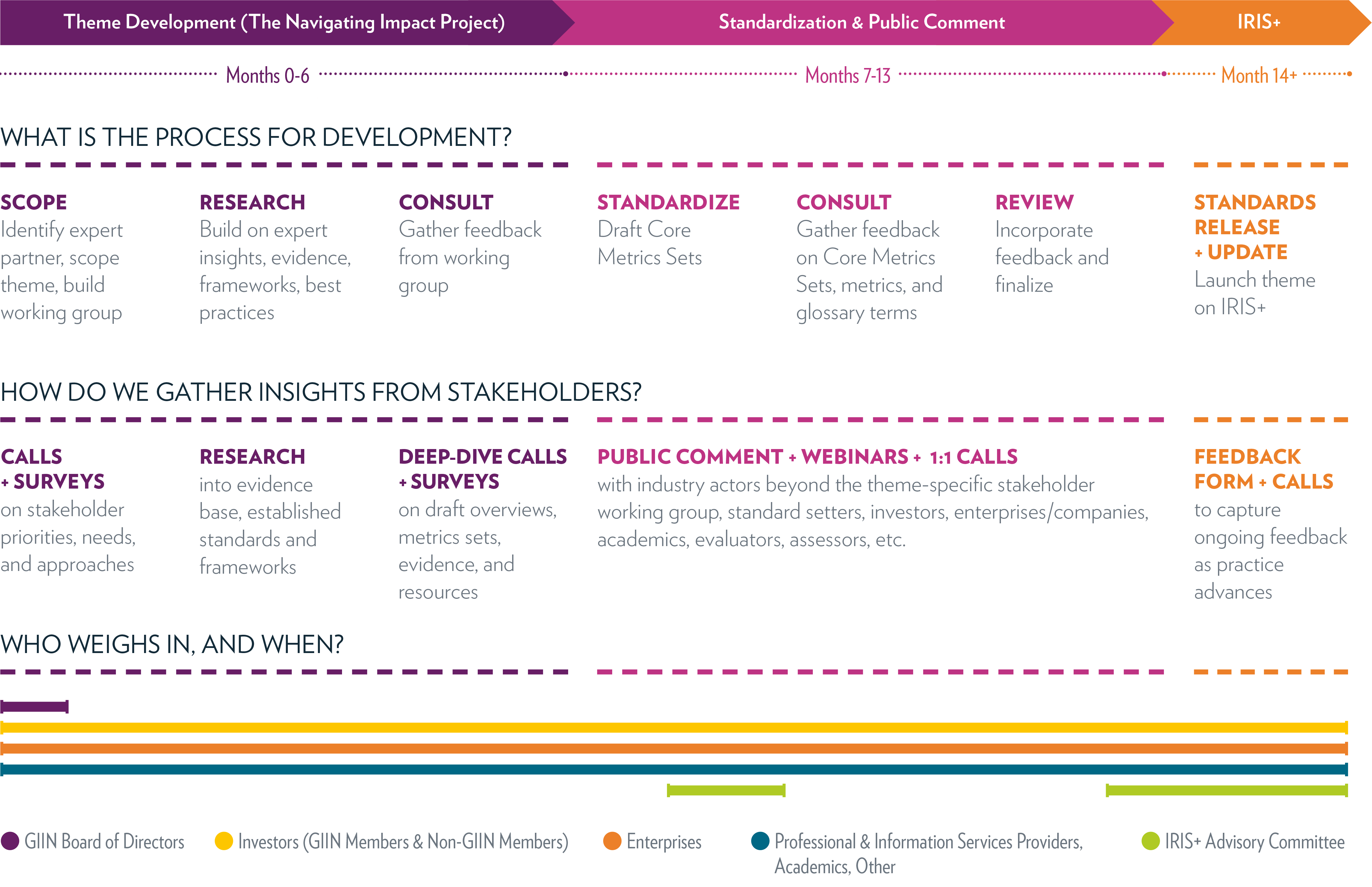Viewport: 1372px width, 887px height.
Task: Click the Months 7-13 timeline label
Action: coord(848,76)
